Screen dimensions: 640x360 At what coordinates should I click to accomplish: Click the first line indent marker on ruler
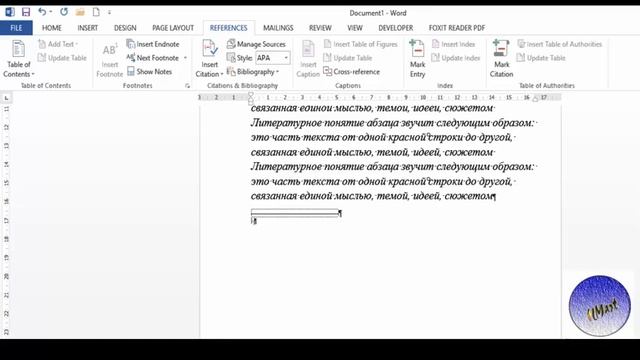(251, 95)
